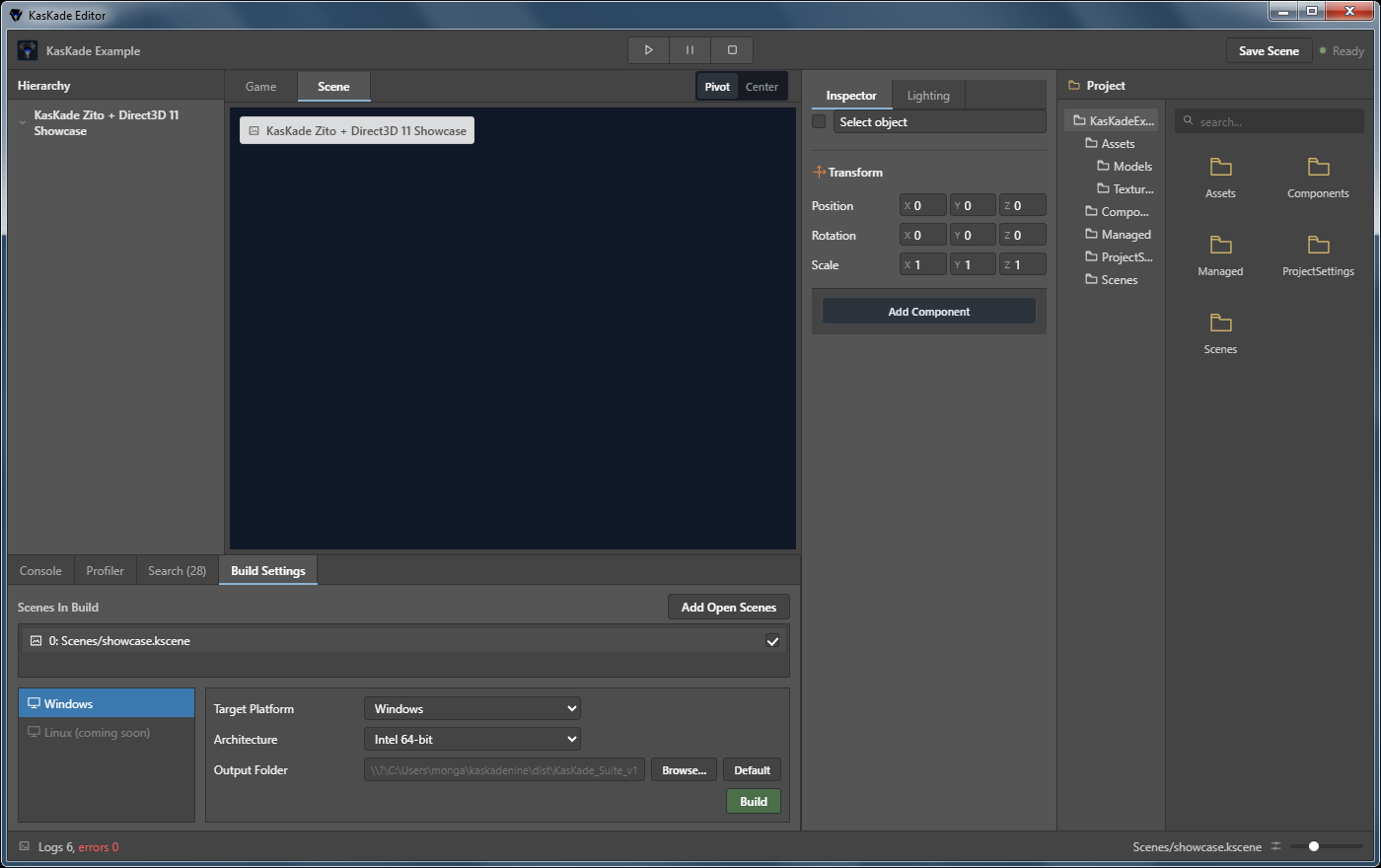The image size is (1381, 868).
Task: Click the search magnifier icon
Action: pyautogui.click(x=1189, y=121)
